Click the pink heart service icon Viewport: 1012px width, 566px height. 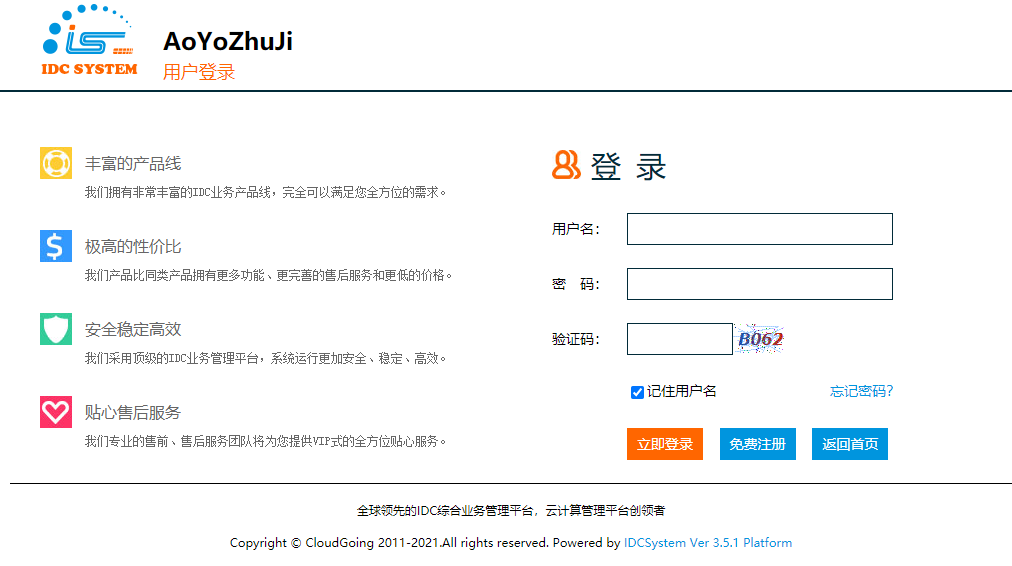coord(56,412)
